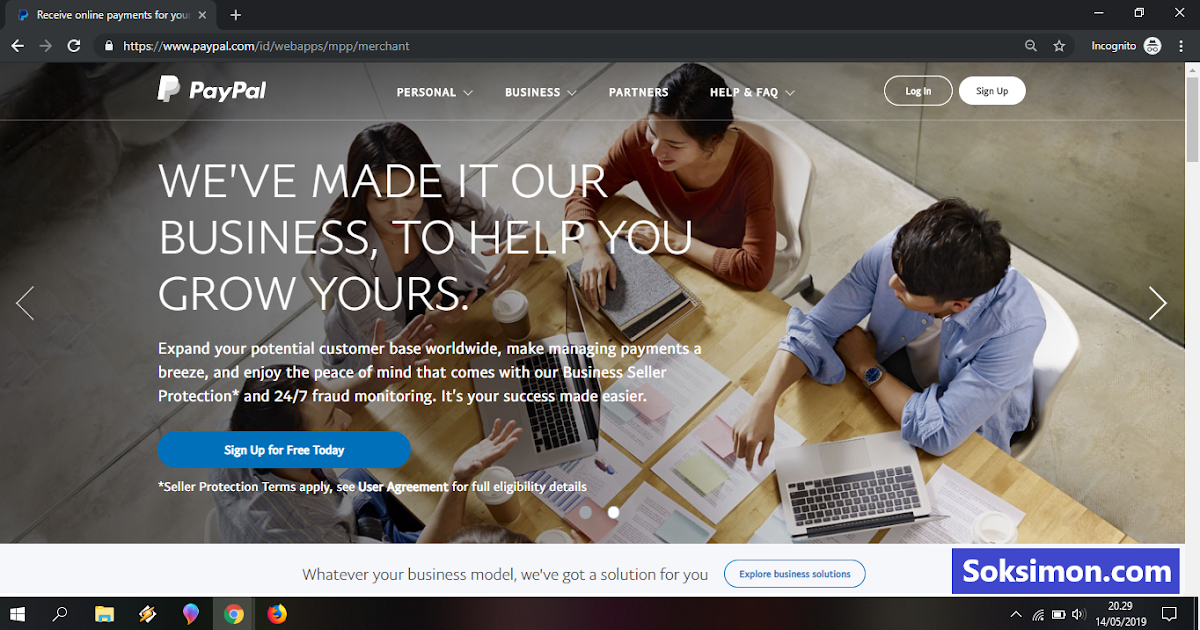Open a new tab with the plus icon

[x=236, y=15]
